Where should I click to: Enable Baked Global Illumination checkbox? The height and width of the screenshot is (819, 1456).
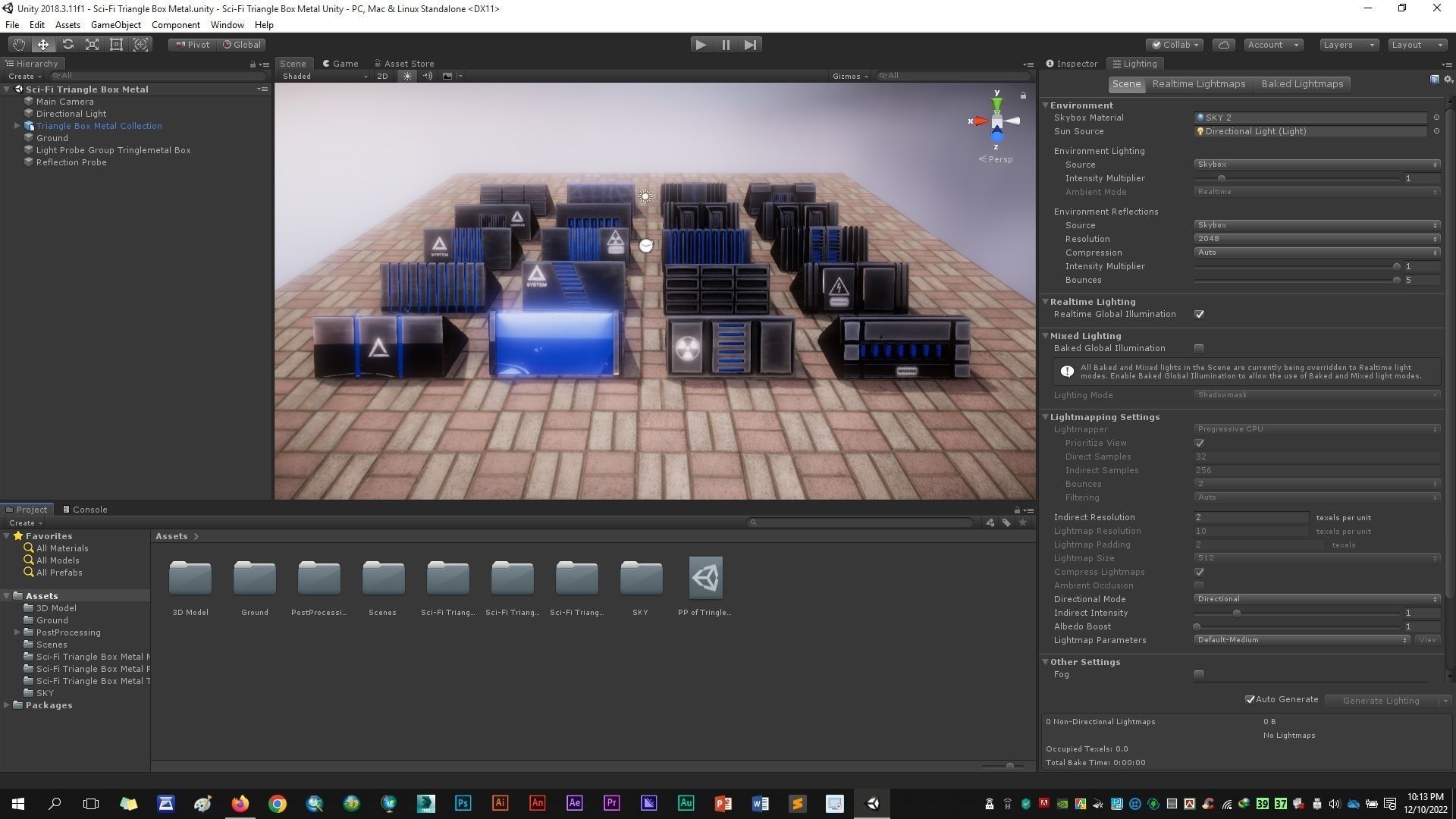point(1199,348)
